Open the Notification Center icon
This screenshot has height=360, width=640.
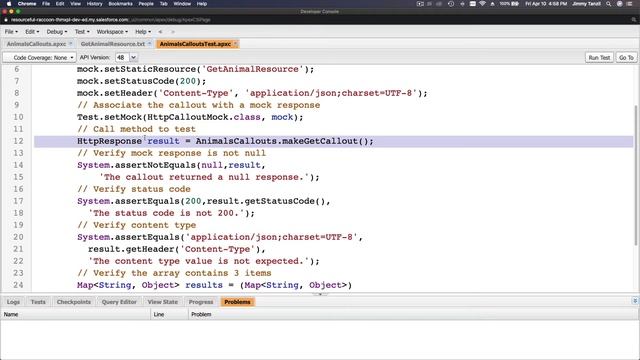point(630,4)
